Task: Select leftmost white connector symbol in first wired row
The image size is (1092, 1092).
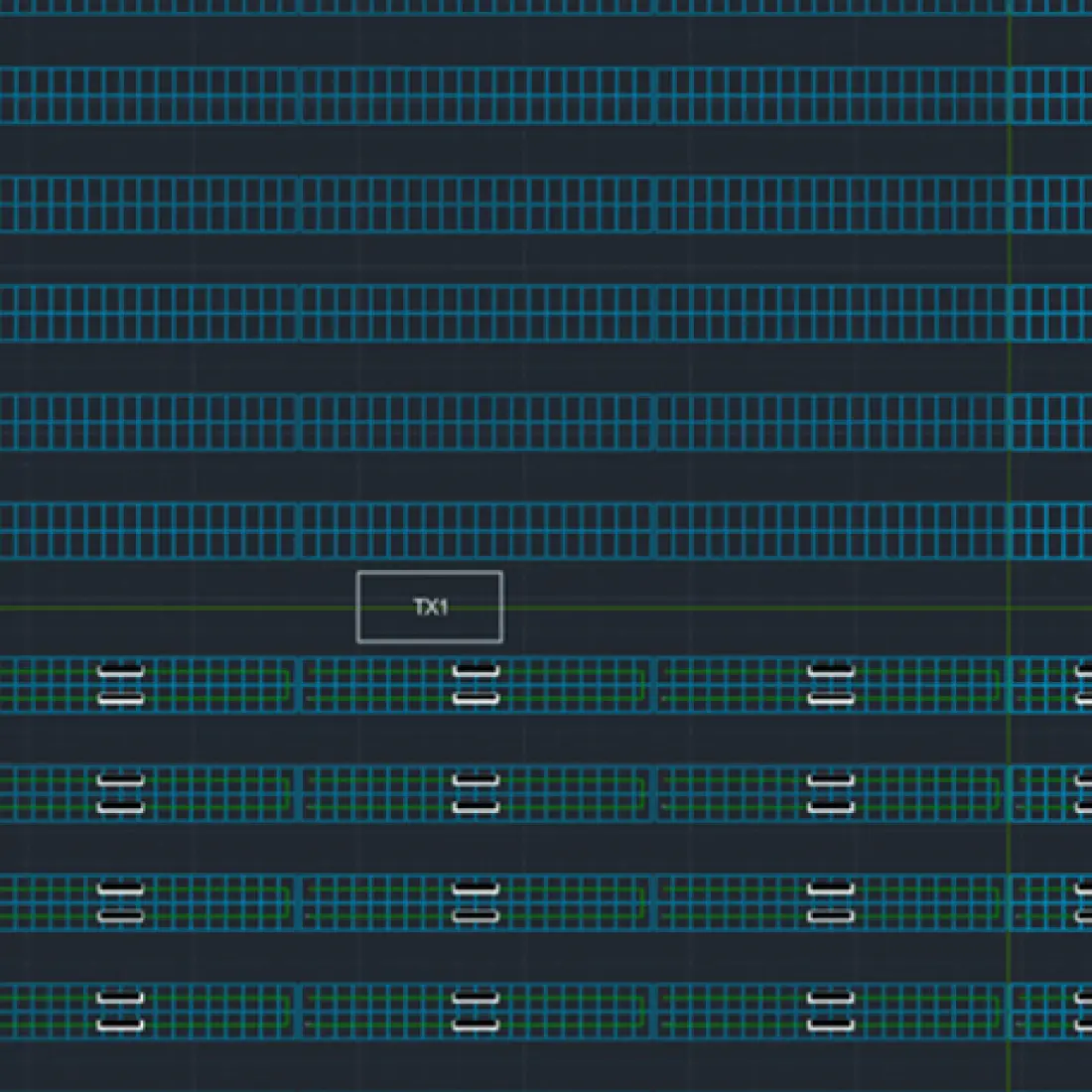Action: click(121, 685)
